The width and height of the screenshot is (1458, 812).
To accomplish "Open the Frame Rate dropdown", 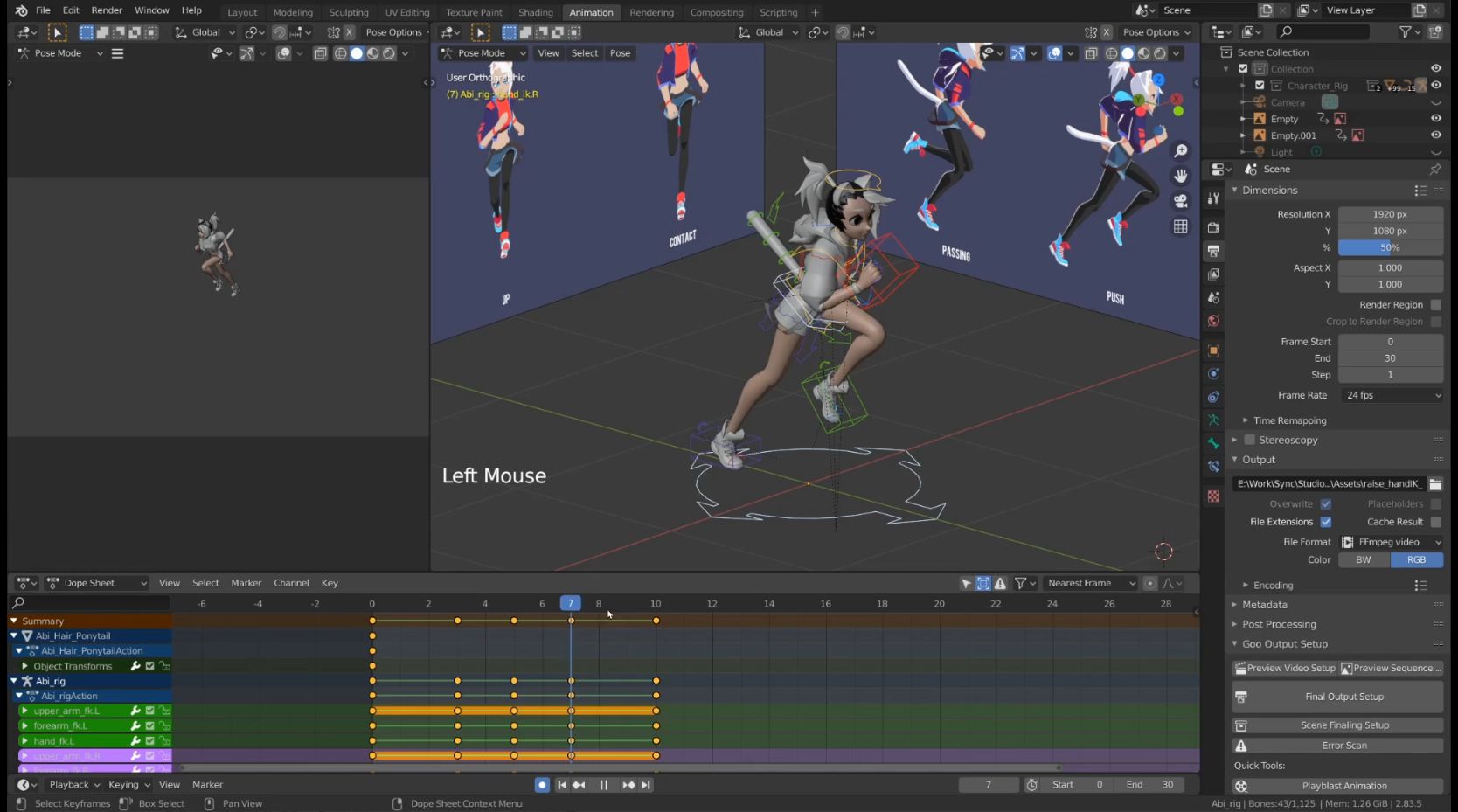I will [x=1392, y=395].
